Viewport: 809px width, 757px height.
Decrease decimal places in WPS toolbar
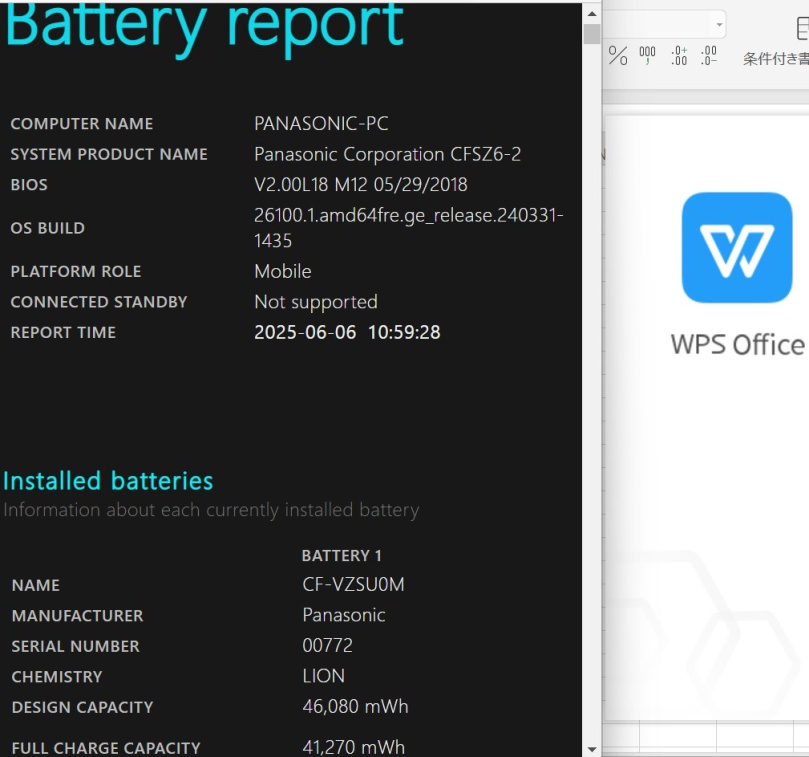click(709, 55)
